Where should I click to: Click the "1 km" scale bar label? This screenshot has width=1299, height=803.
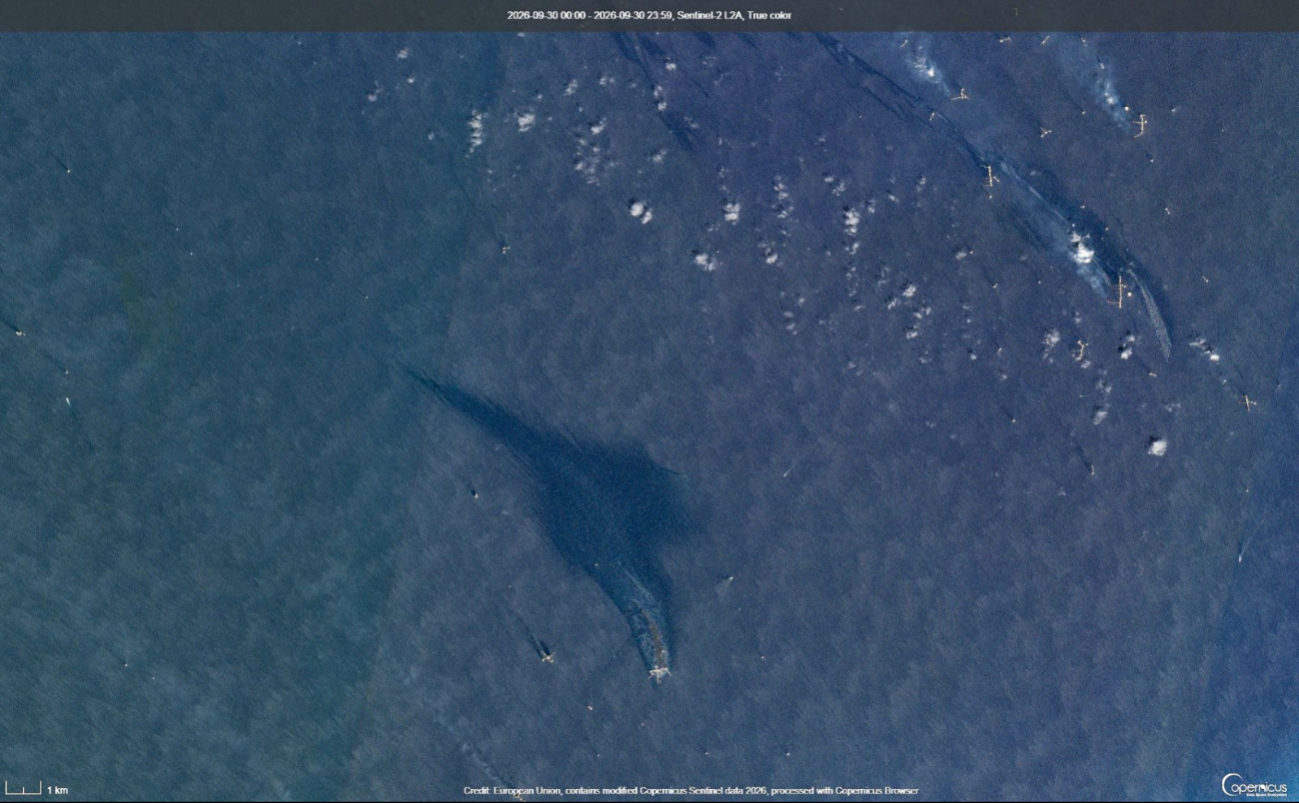(x=57, y=790)
